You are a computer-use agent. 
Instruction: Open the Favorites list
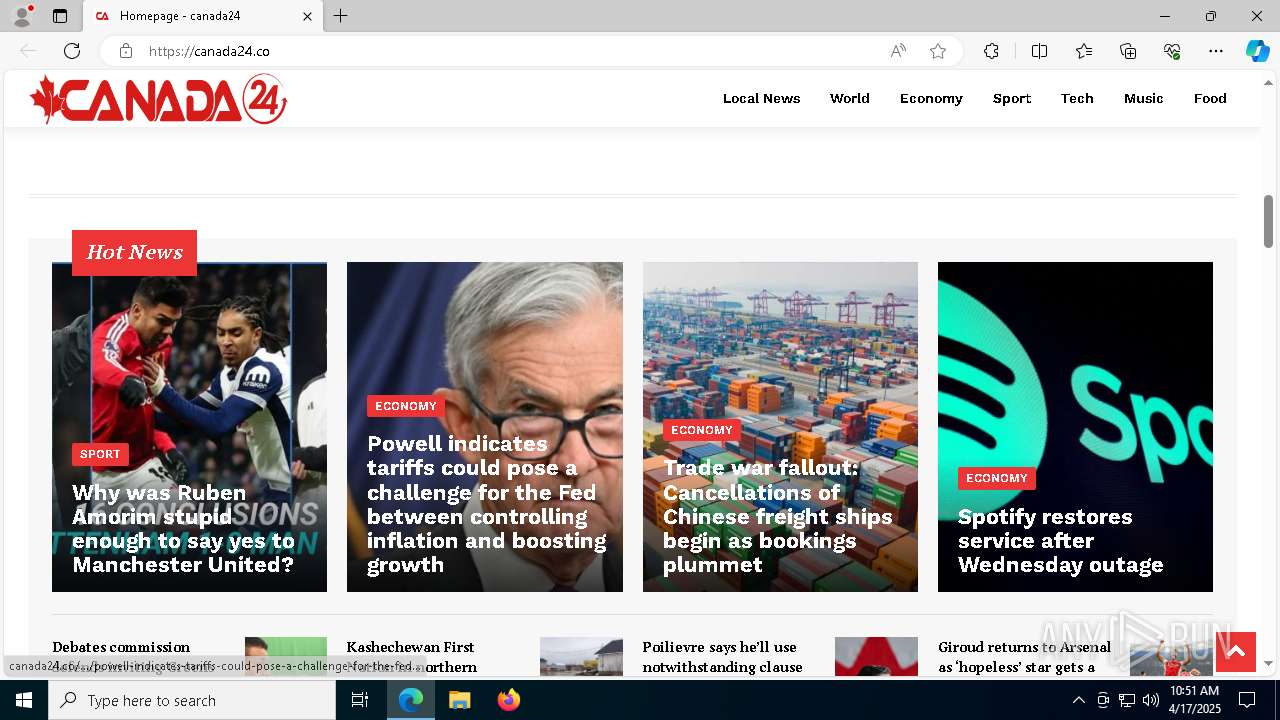pyautogui.click(x=1084, y=51)
